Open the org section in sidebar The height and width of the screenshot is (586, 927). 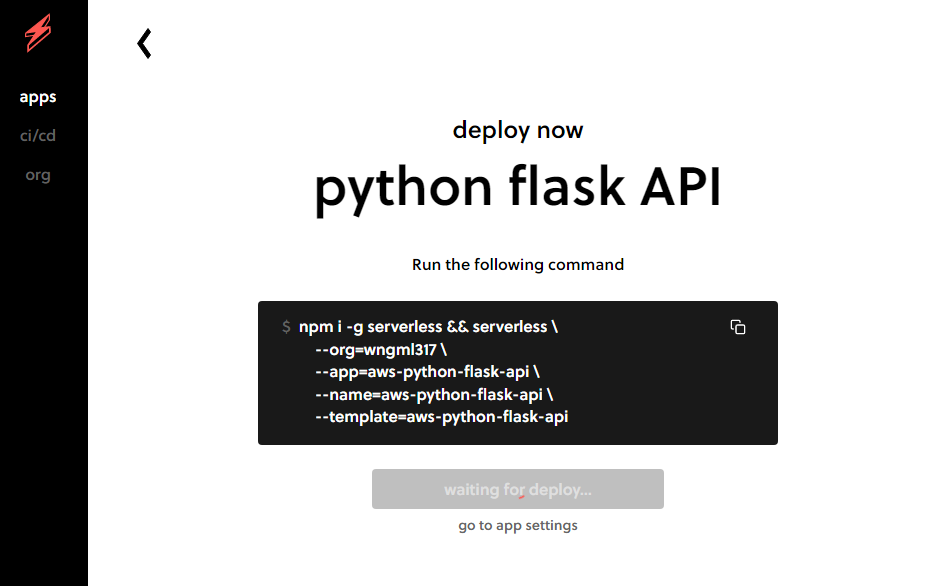tap(38, 175)
